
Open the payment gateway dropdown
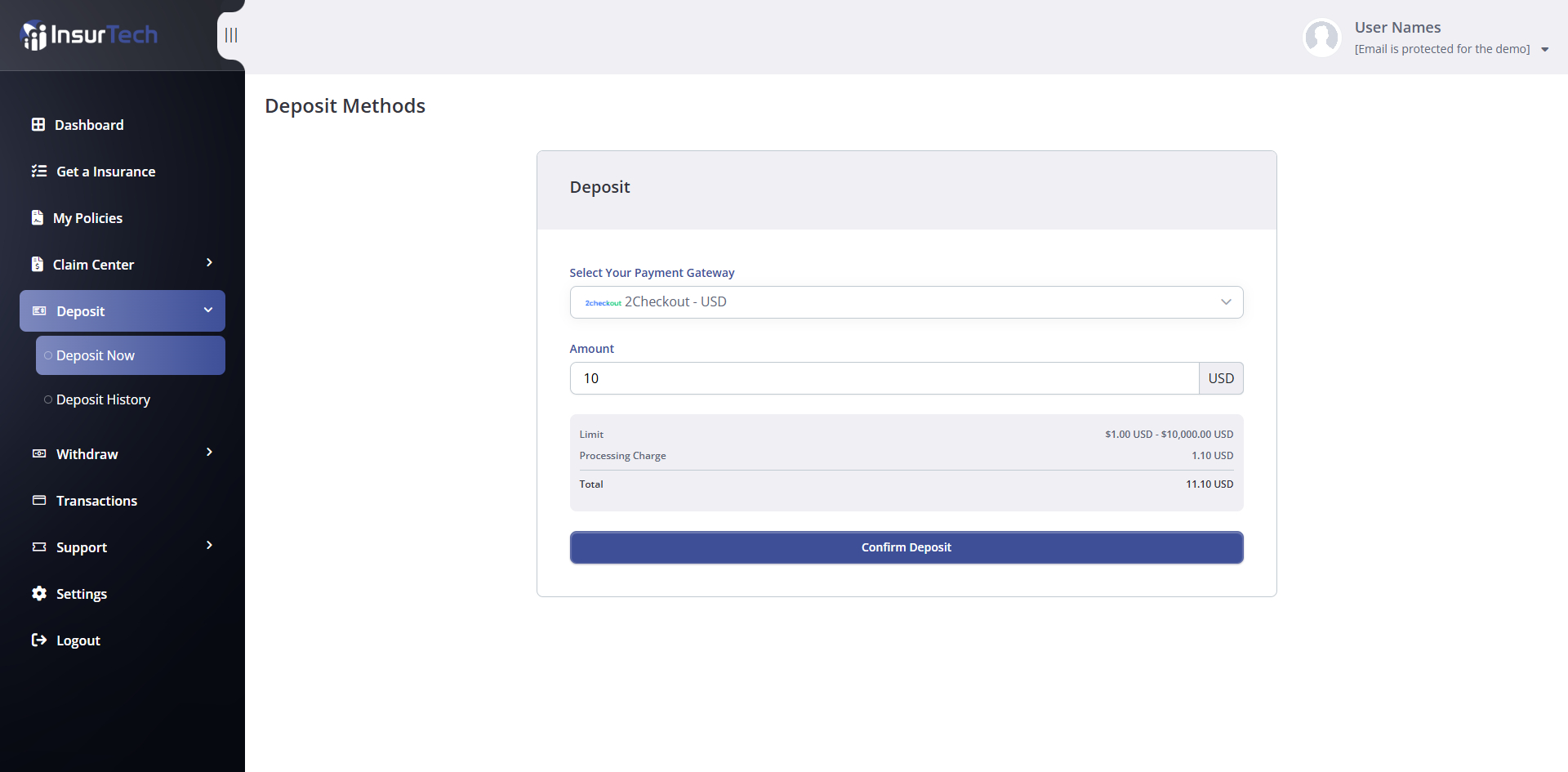(906, 302)
